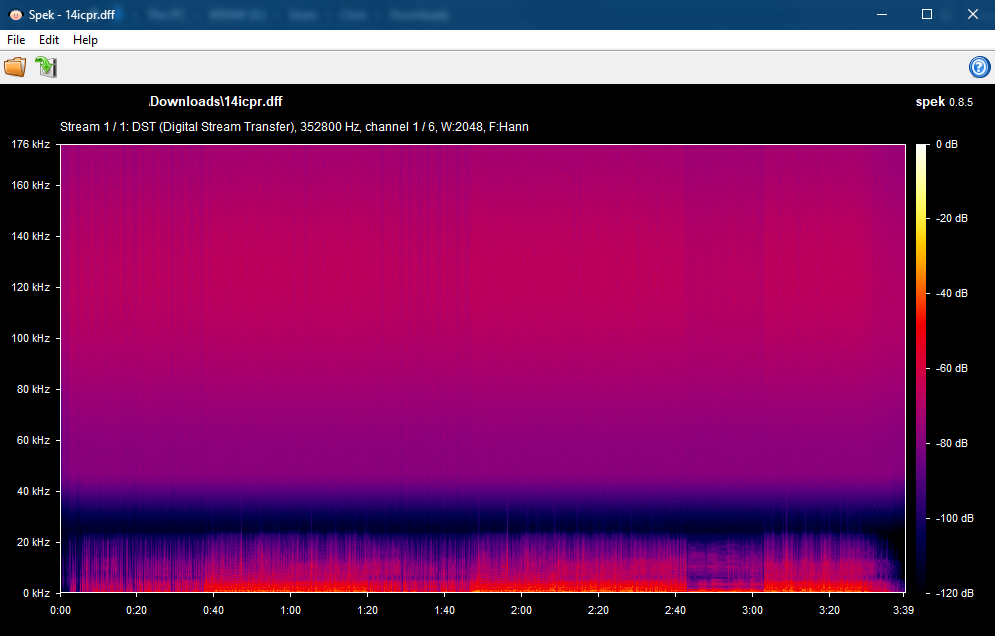Click the 3:00 time label

click(753, 610)
